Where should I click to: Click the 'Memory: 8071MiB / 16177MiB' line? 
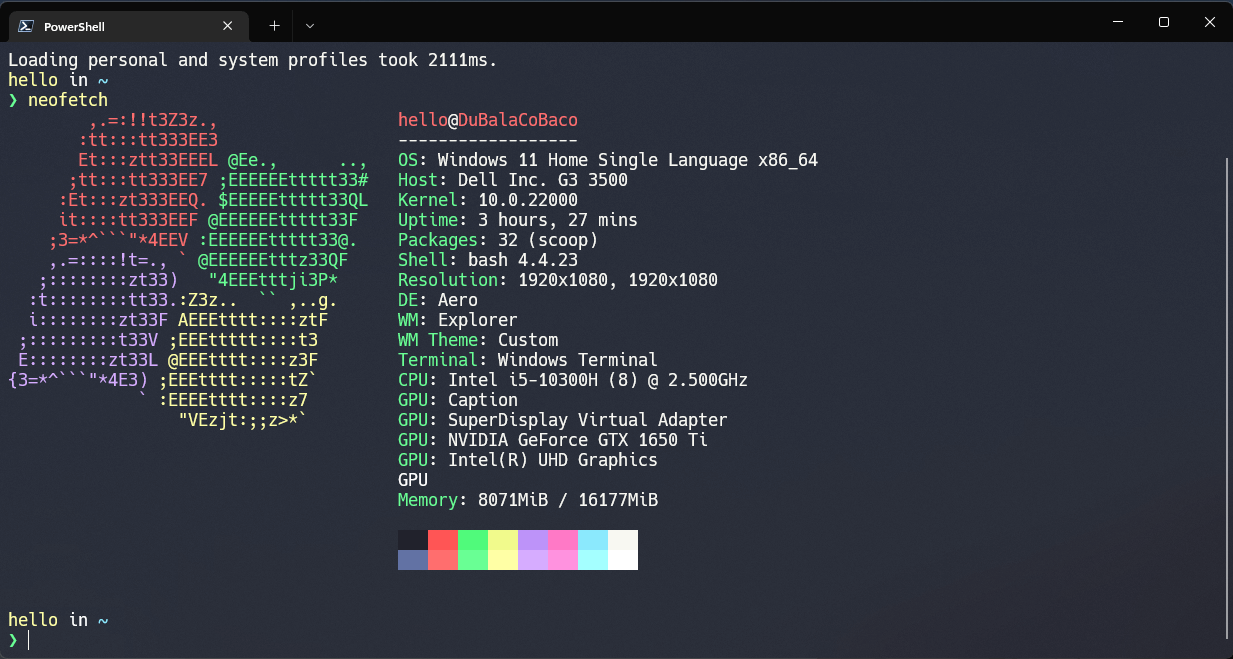click(528, 500)
